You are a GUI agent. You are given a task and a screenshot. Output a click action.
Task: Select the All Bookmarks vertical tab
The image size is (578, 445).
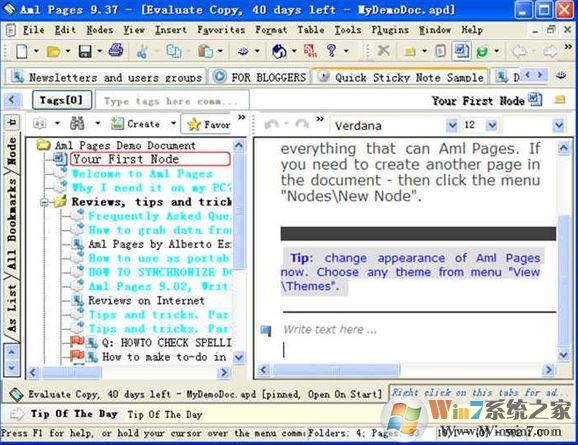pos(12,225)
